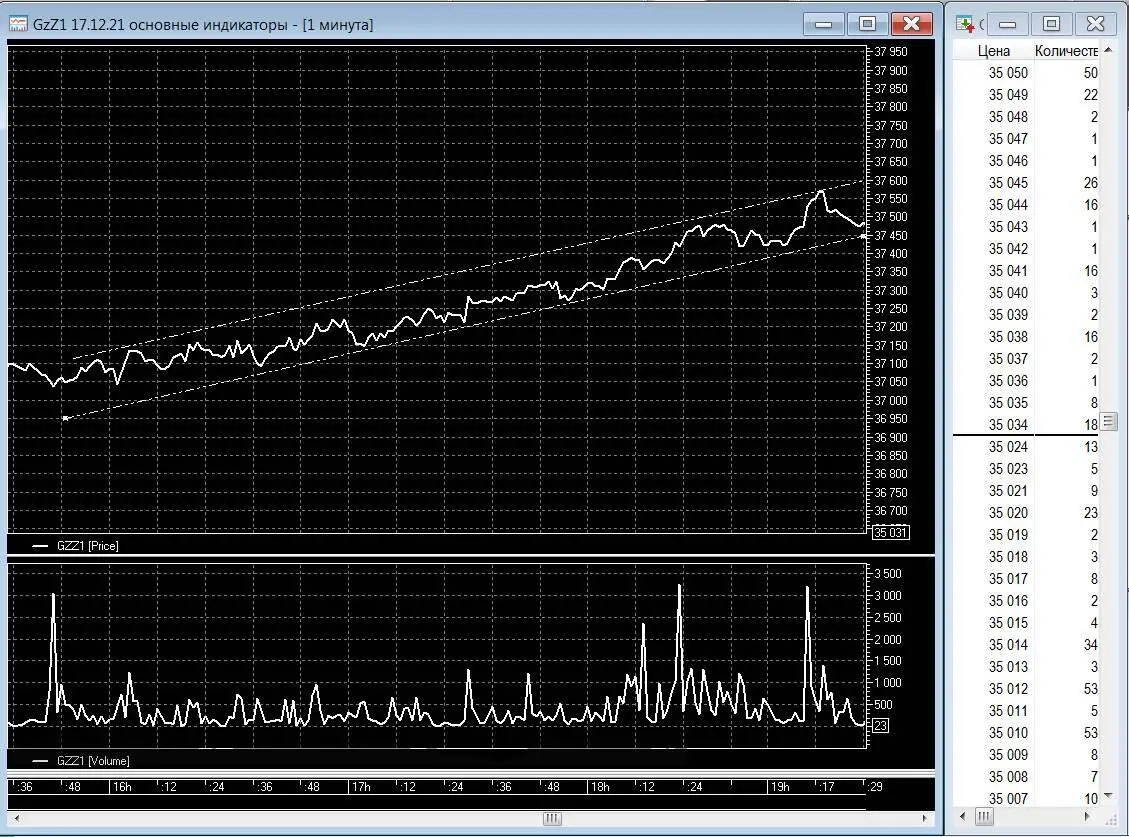Maximize the GzZ1 chart window
The height and width of the screenshot is (837, 1129).
click(867, 24)
